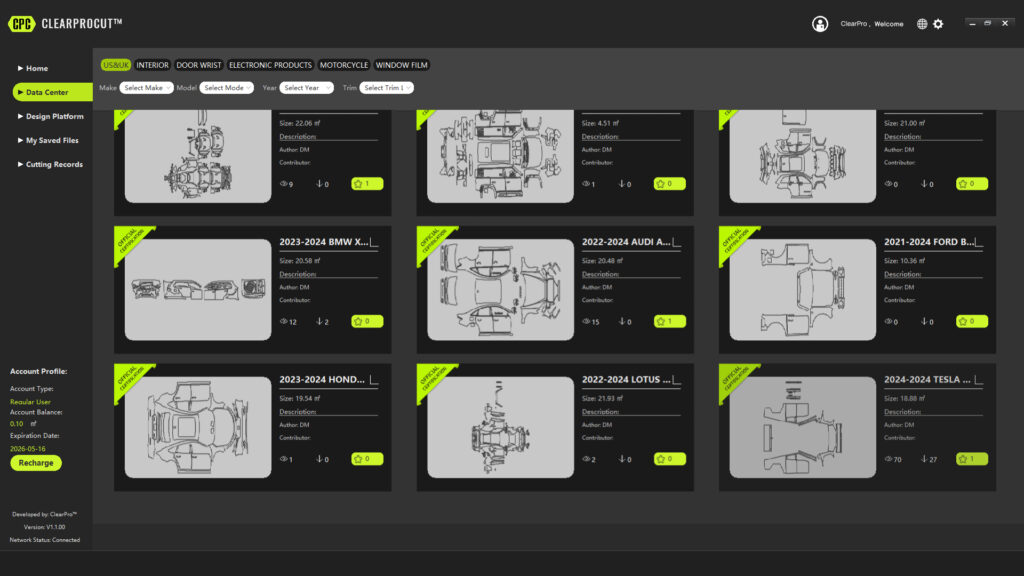The image size is (1024, 576).
Task: Open the settings gear icon
Action: coord(938,24)
